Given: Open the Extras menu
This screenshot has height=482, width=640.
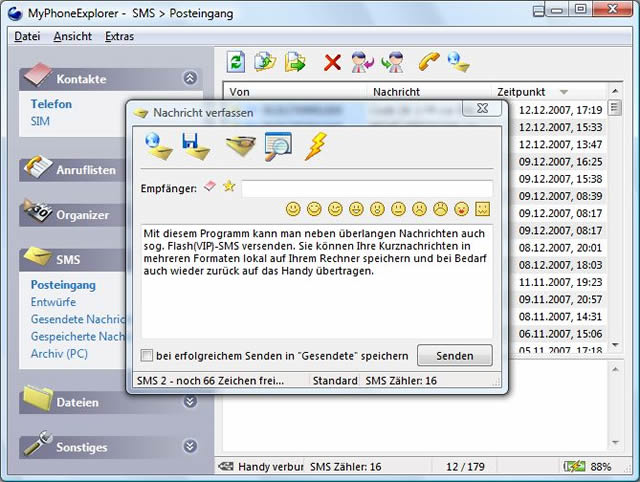Looking at the screenshot, I should [119, 36].
